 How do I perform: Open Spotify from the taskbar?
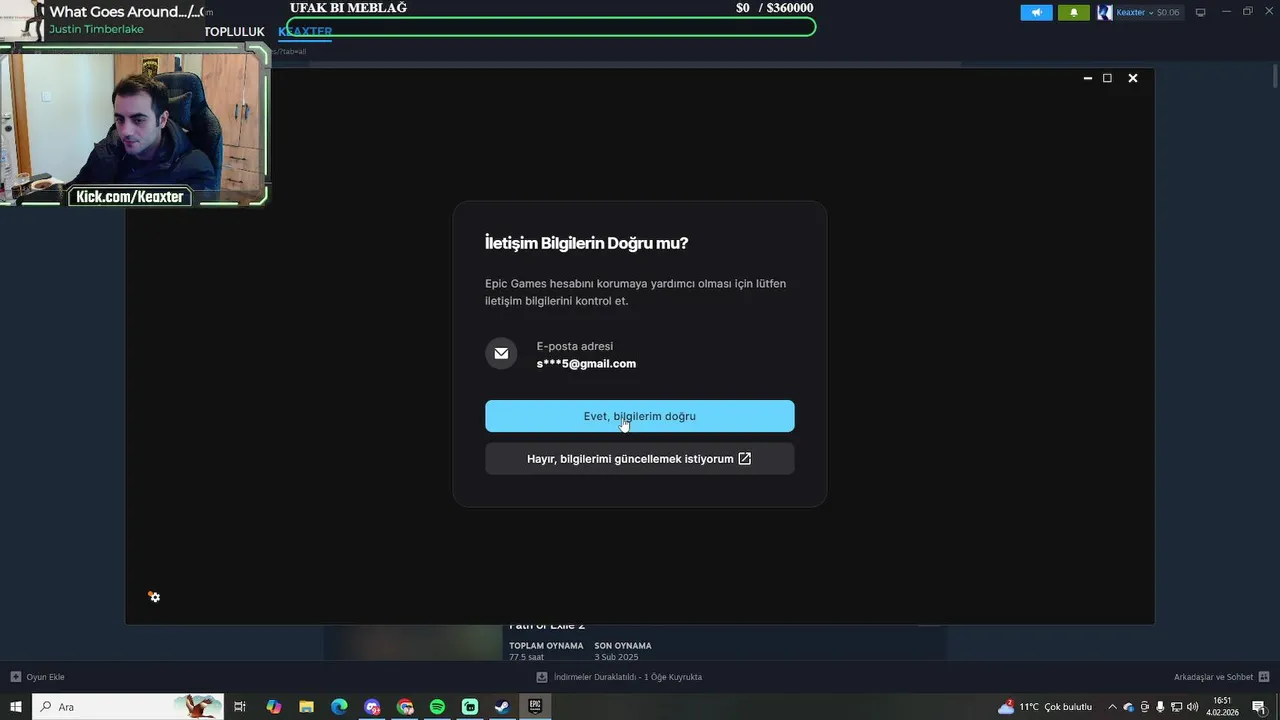437,707
